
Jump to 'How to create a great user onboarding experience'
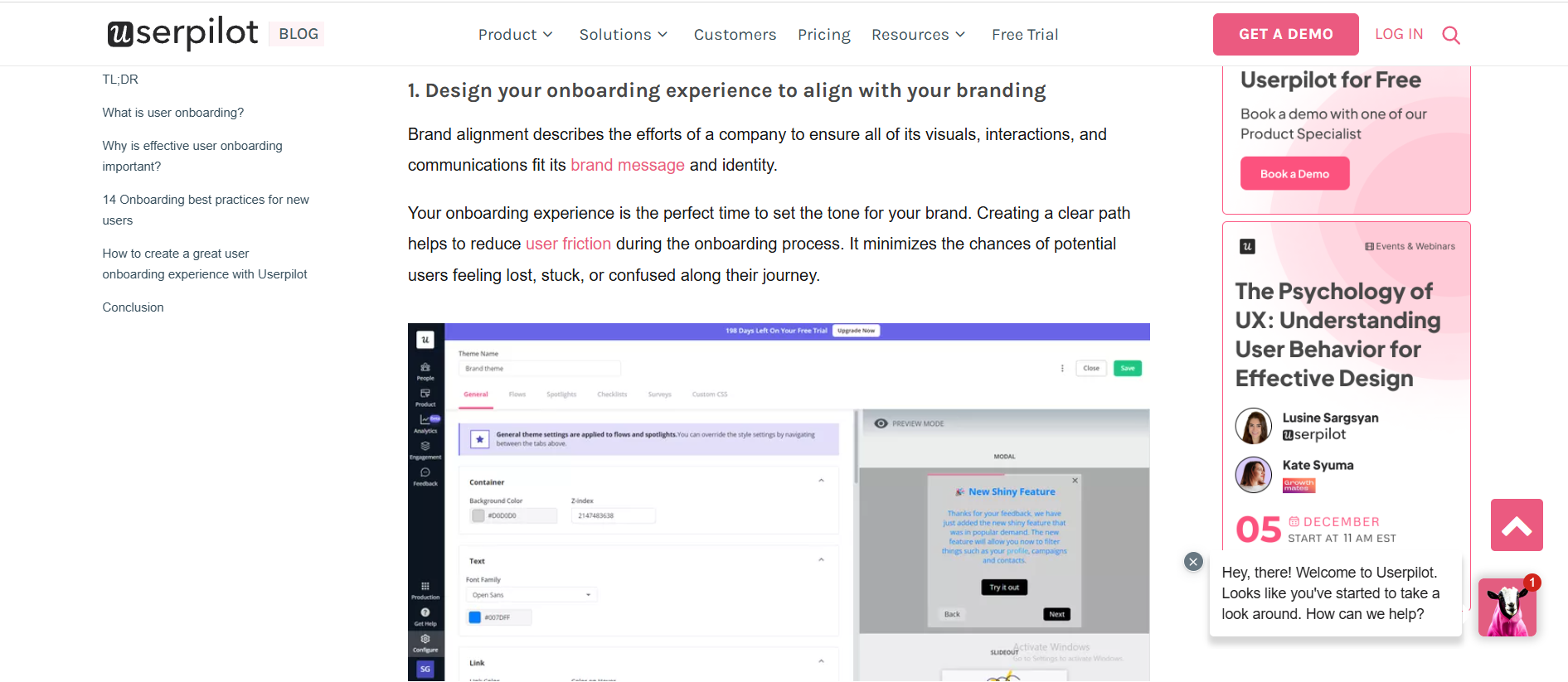pyautogui.click(x=205, y=264)
